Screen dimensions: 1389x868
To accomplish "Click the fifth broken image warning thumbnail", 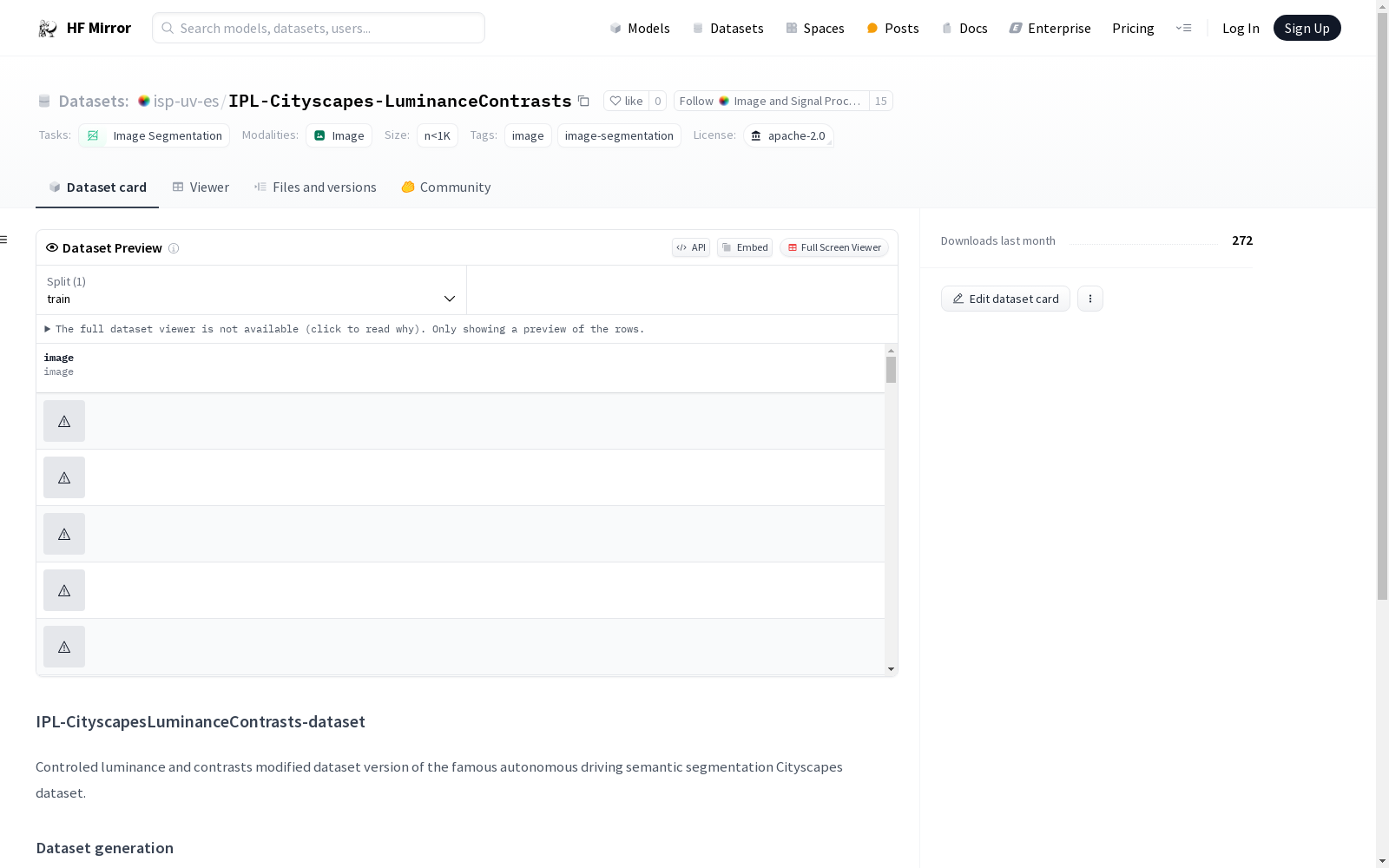I will coord(64,647).
